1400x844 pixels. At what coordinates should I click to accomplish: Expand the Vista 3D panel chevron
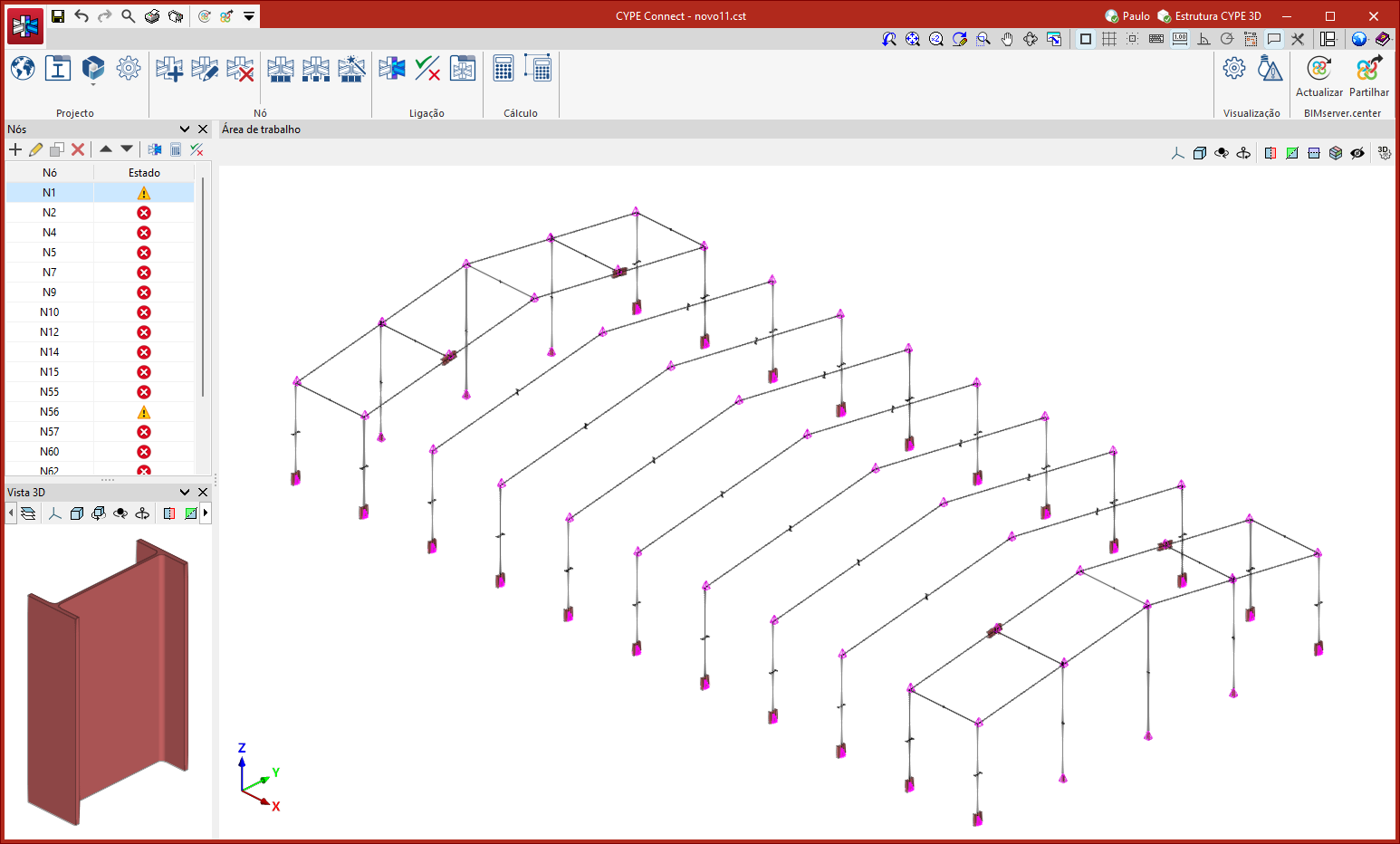coord(185,493)
